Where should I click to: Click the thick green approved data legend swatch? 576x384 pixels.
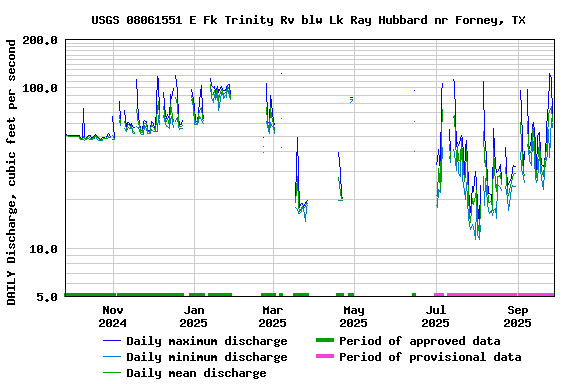point(325,341)
